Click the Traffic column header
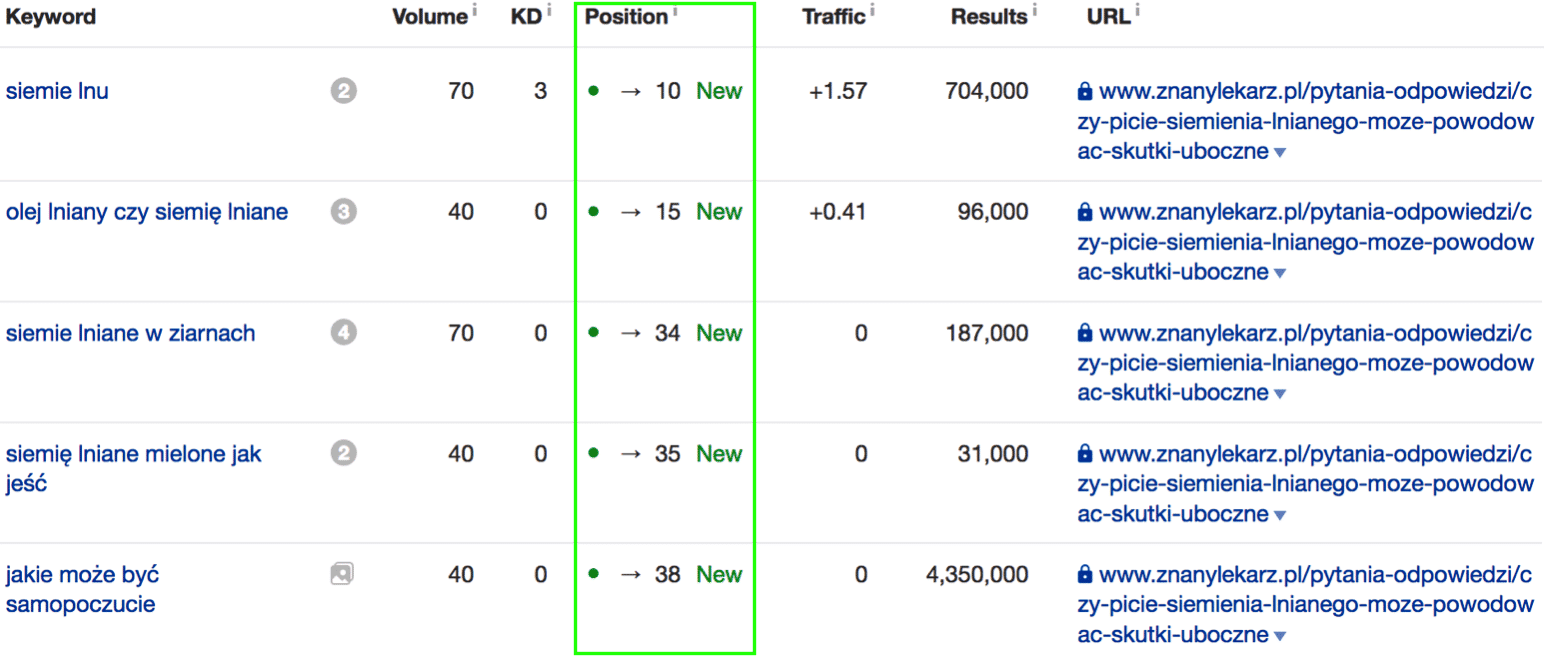This screenshot has height=658, width=1544. click(x=833, y=17)
